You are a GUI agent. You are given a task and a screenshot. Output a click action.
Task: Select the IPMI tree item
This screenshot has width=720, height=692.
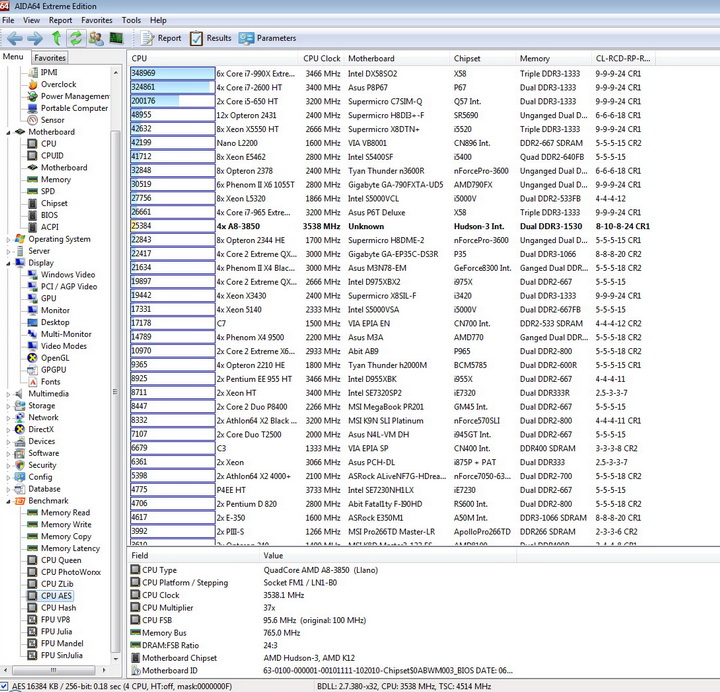pos(43,72)
